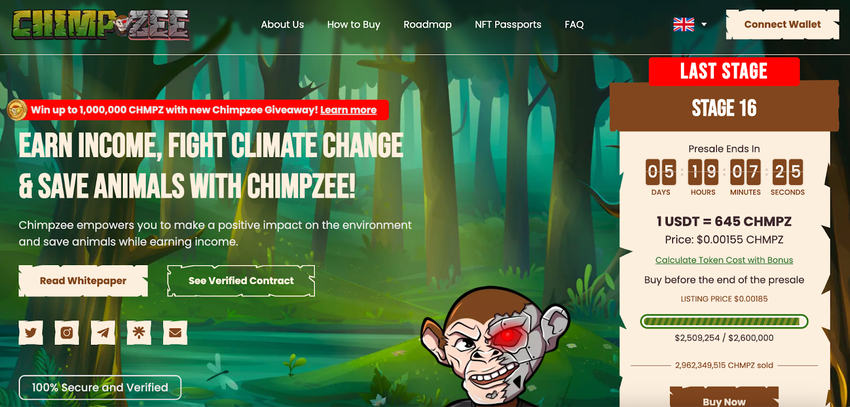Follow the giveaway Learn more link
Image resolution: width=850 pixels, height=407 pixels.
point(349,110)
